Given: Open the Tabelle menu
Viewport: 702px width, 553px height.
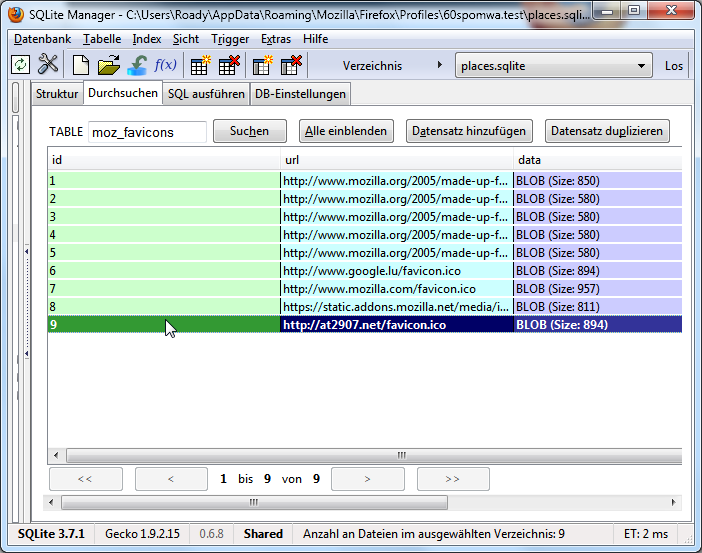Looking at the screenshot, I should (x=102, y=39).
